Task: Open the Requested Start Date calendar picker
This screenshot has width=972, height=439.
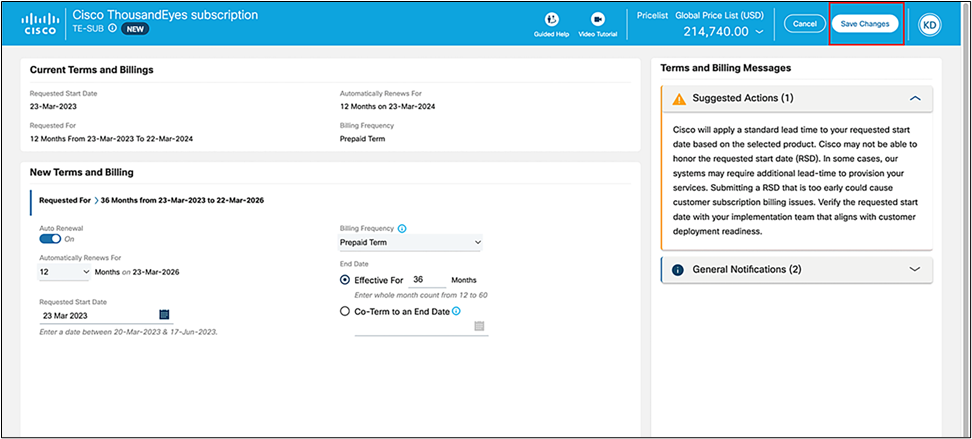Action: coord(164,314)
